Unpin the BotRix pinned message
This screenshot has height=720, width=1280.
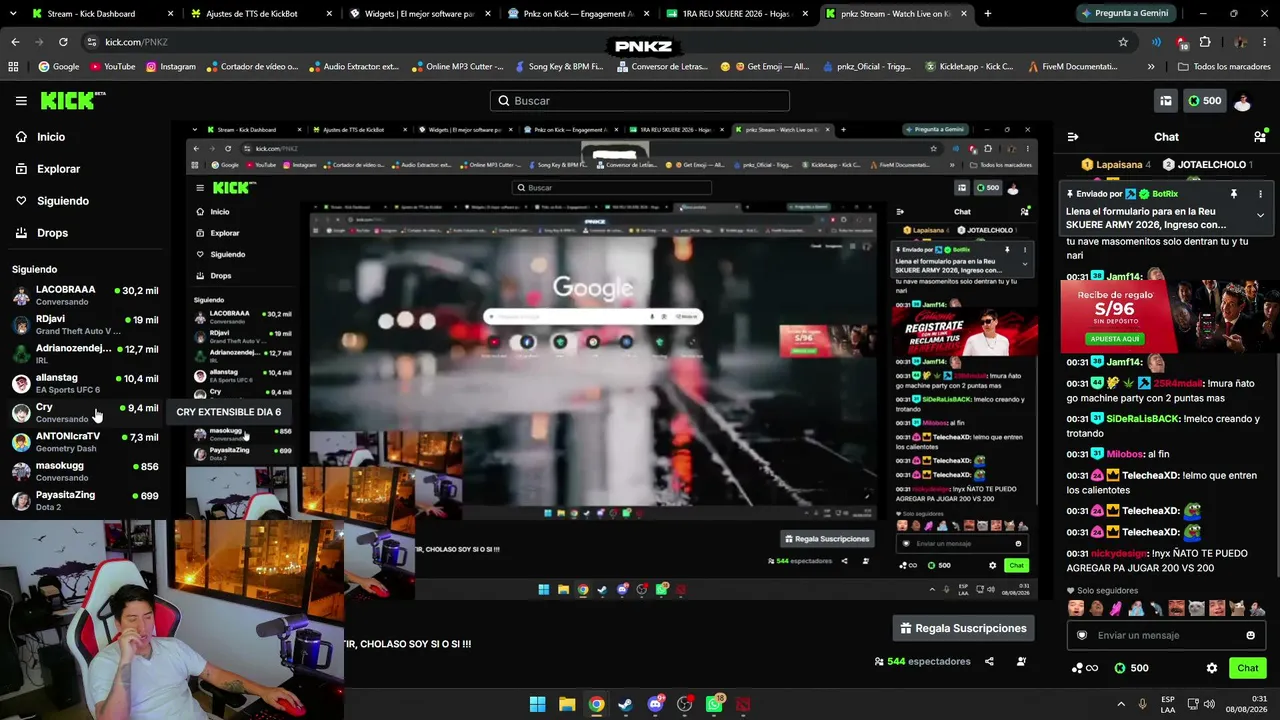point(1234,194)
